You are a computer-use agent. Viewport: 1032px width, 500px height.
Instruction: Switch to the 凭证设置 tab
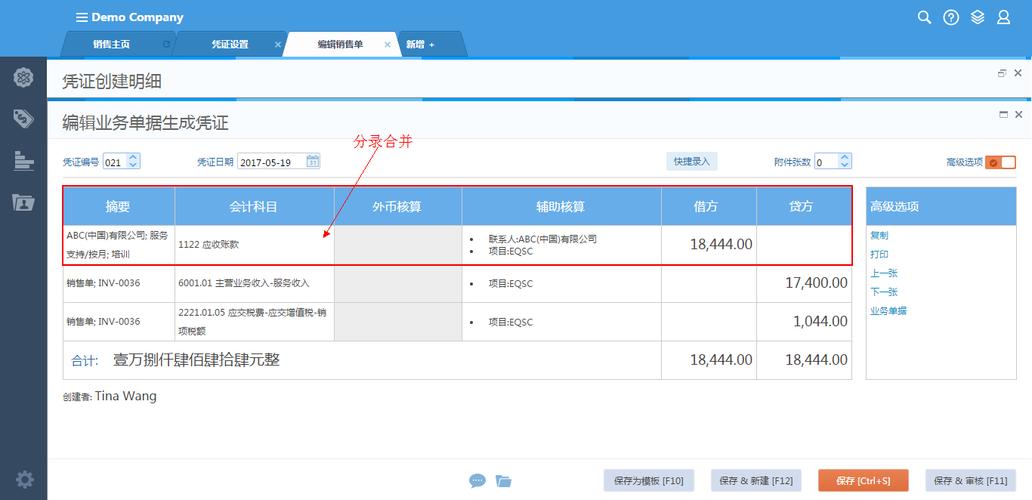[x=230, y=45]
